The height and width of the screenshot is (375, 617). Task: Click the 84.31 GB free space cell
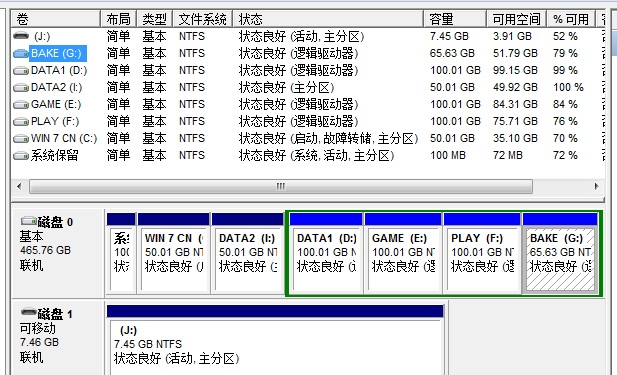515,104
